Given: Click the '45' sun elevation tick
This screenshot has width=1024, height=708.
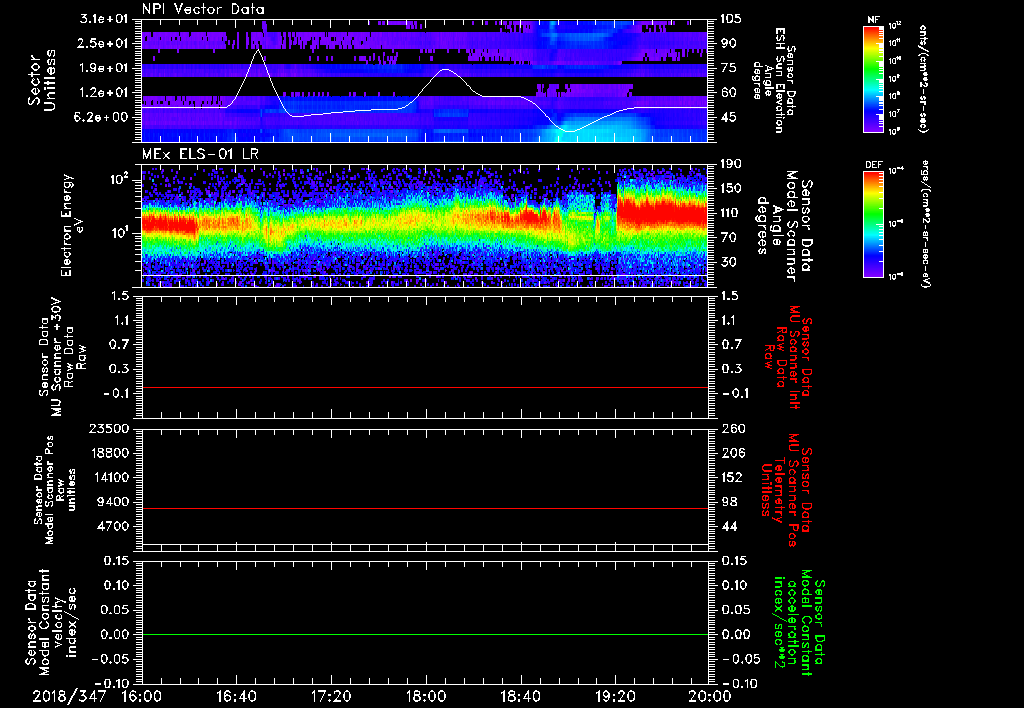Looking at the screenshot, I should coord(728,117).
